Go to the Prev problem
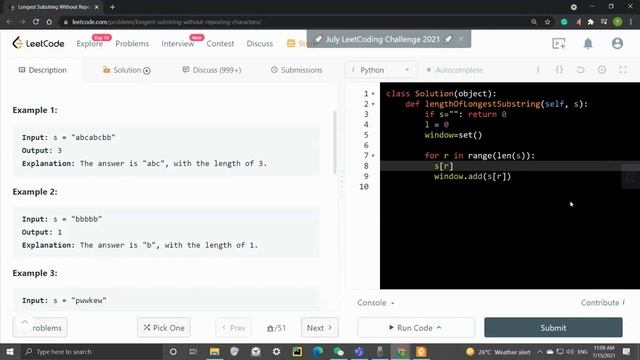The image size is (640, 360). [233, 327]
